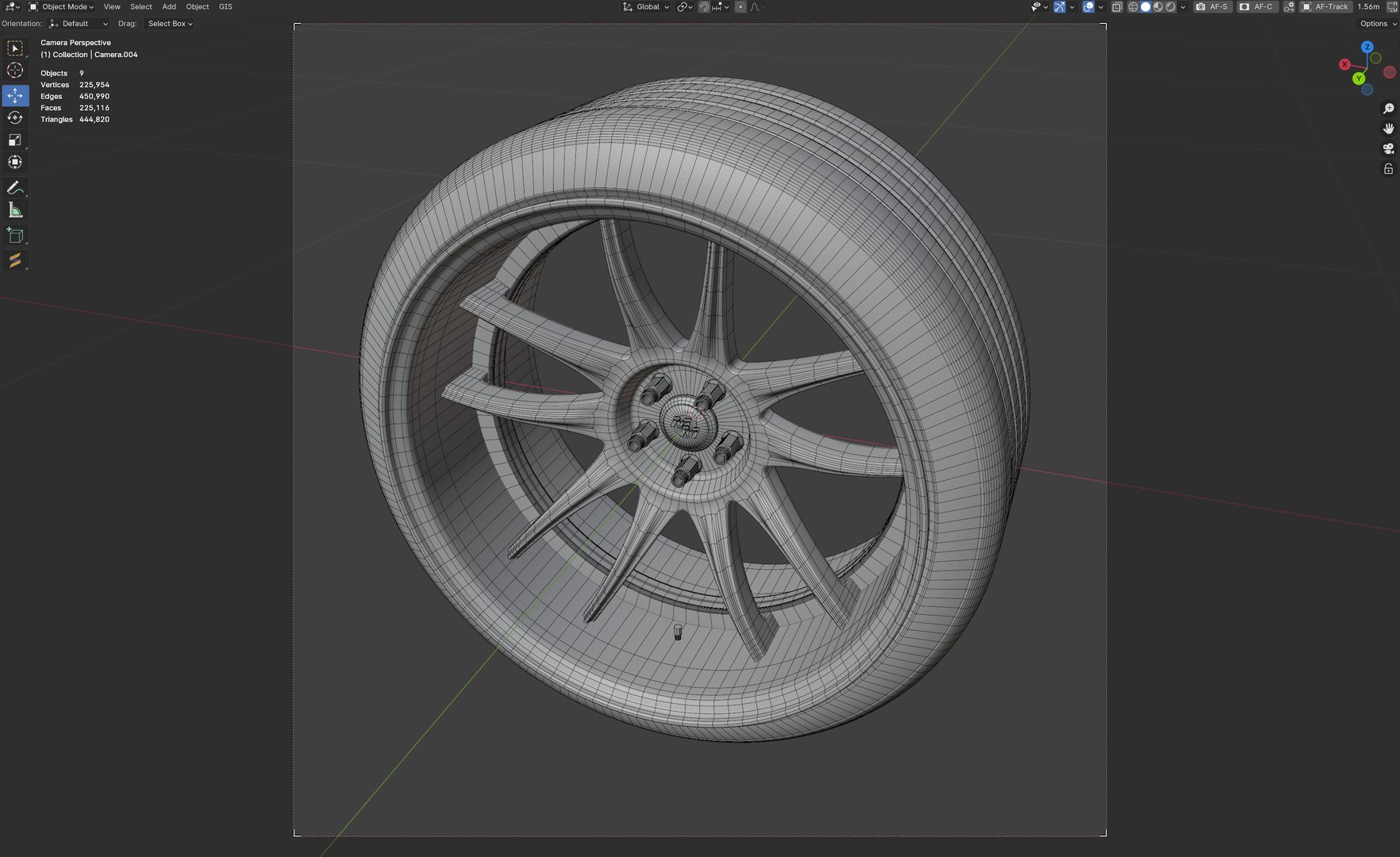Open the View menu

coord(112,7)
